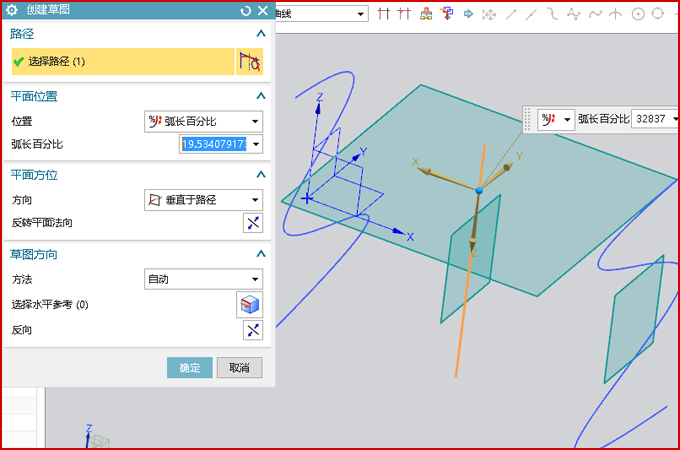680x450 pixels.
Task: Click the 确定 button
Action: coord(189,368)
